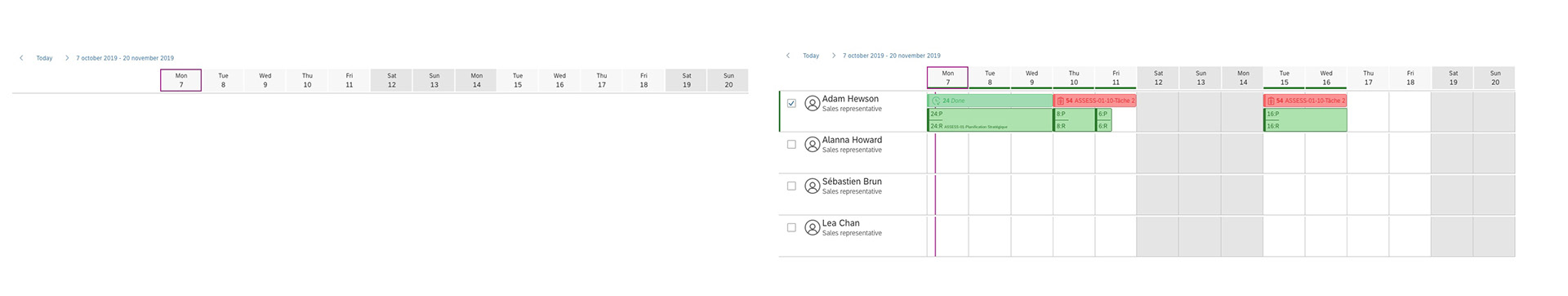This screenshot has width=1568, height=296.
Task: Uncheck the Adam Hewson checkbox
Action: [x=791, y=103]
